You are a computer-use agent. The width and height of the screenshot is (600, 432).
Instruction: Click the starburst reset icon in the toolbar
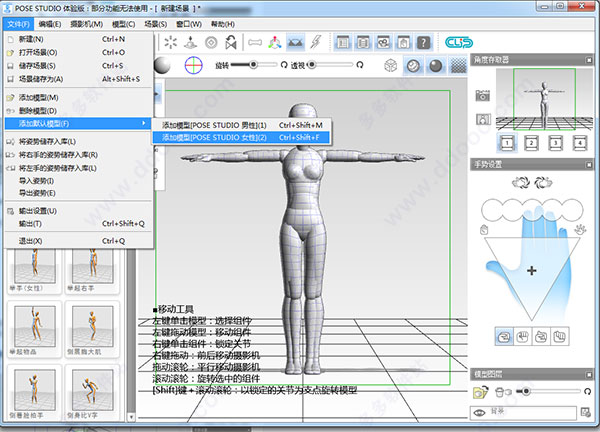coord(170,42)
